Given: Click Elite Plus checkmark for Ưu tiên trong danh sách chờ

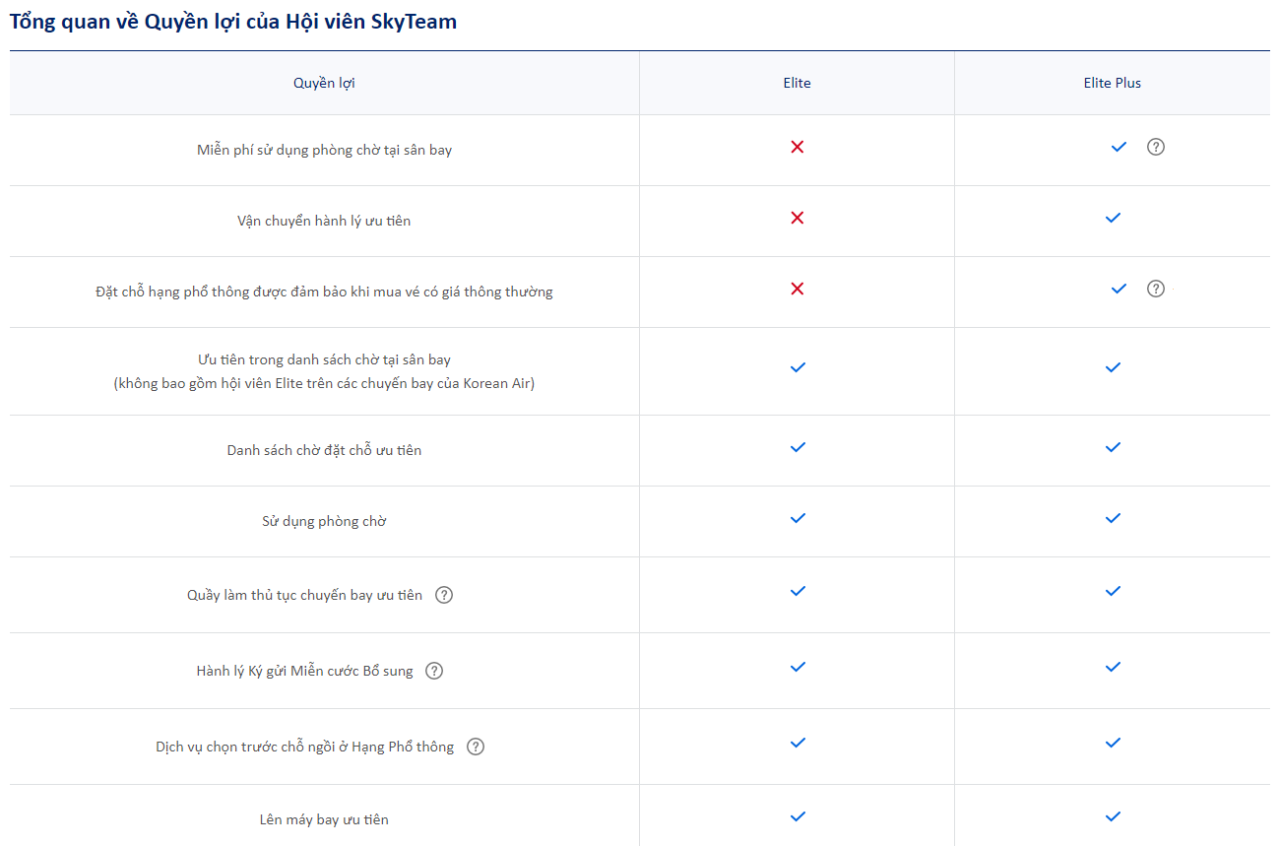Looking at the screenshot, I should point(1113,368).
